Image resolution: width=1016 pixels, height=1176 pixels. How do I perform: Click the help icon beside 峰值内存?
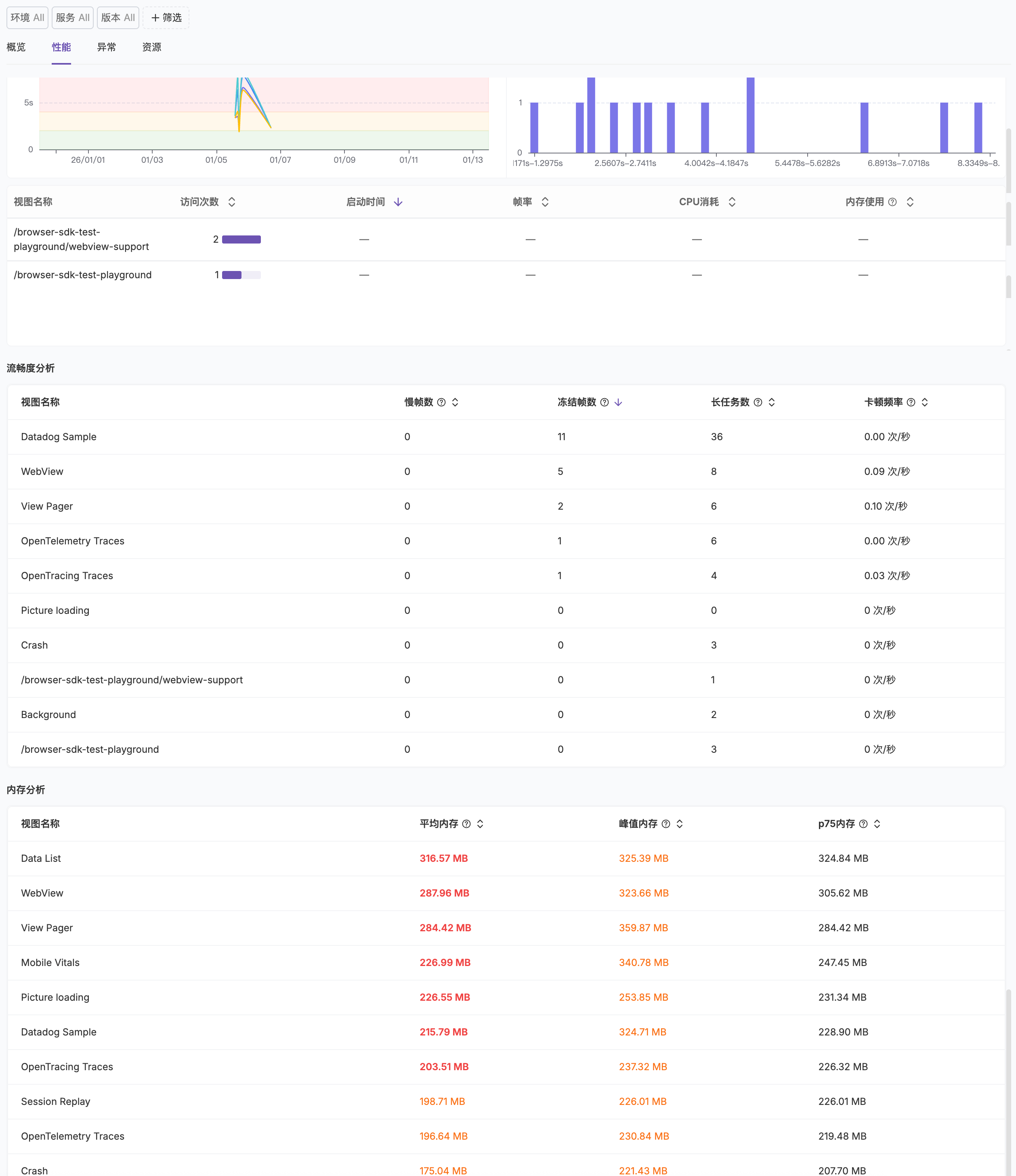pos(666,824)
